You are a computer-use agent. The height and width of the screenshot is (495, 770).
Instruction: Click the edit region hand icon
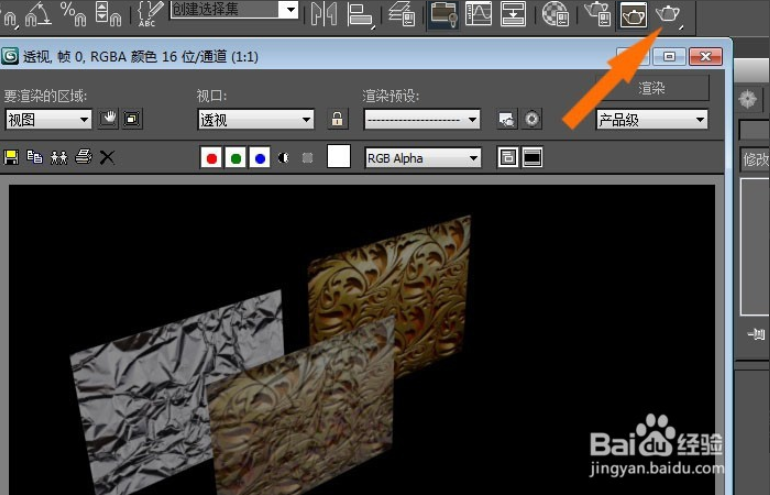(108, 119)
